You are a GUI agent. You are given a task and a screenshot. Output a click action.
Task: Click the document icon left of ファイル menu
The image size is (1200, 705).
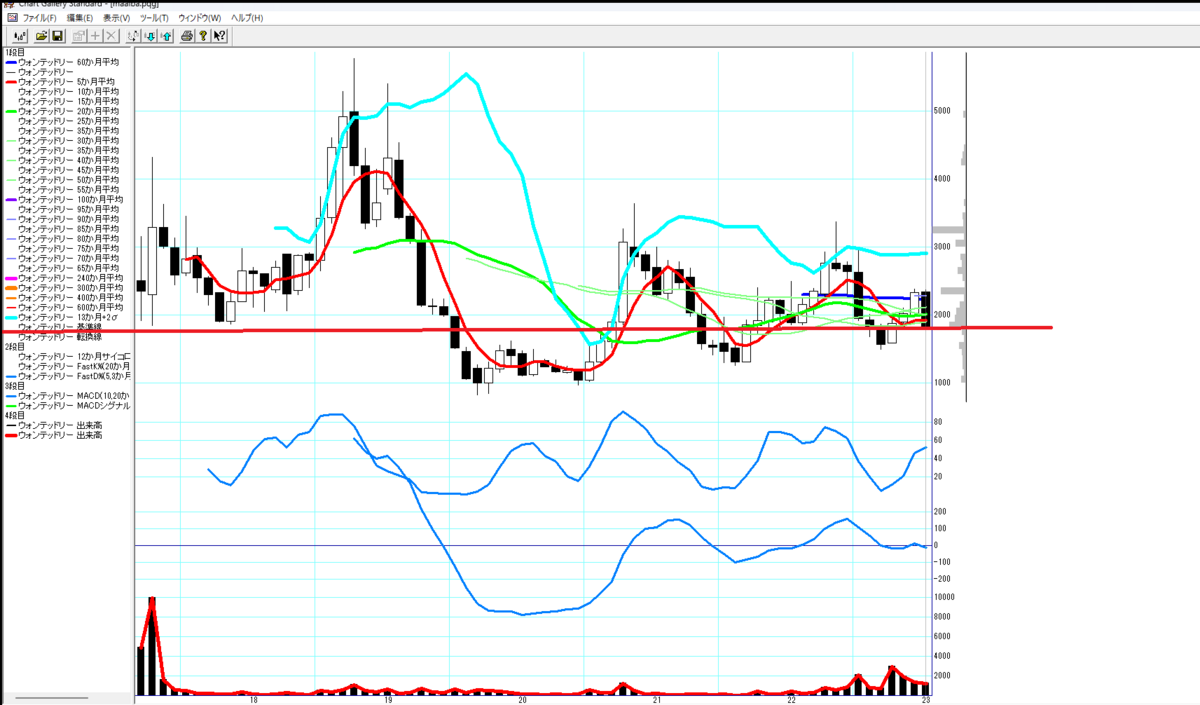[x=12, y=18]
